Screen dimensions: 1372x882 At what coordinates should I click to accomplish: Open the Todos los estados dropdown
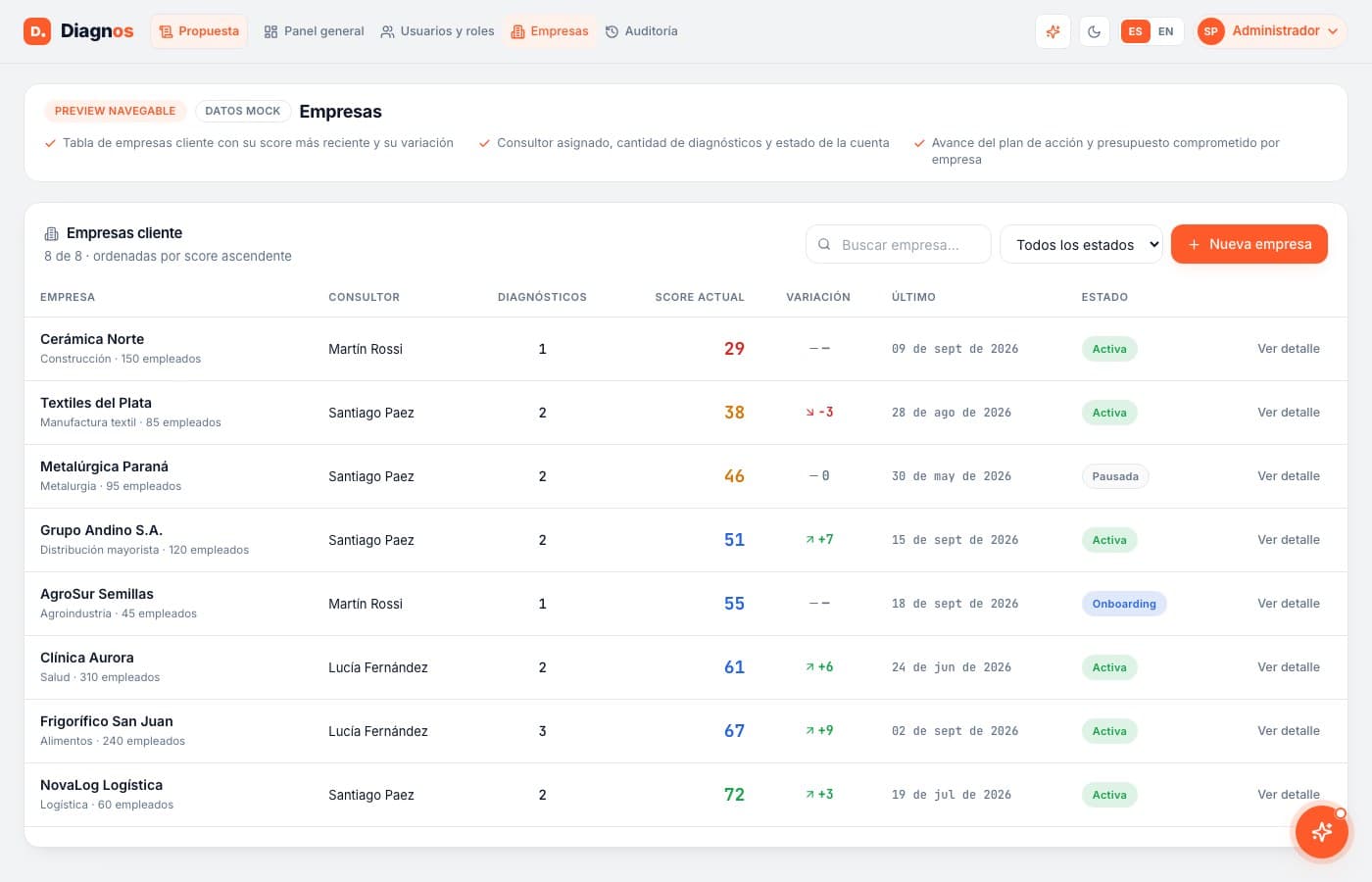pos(1081,244)
